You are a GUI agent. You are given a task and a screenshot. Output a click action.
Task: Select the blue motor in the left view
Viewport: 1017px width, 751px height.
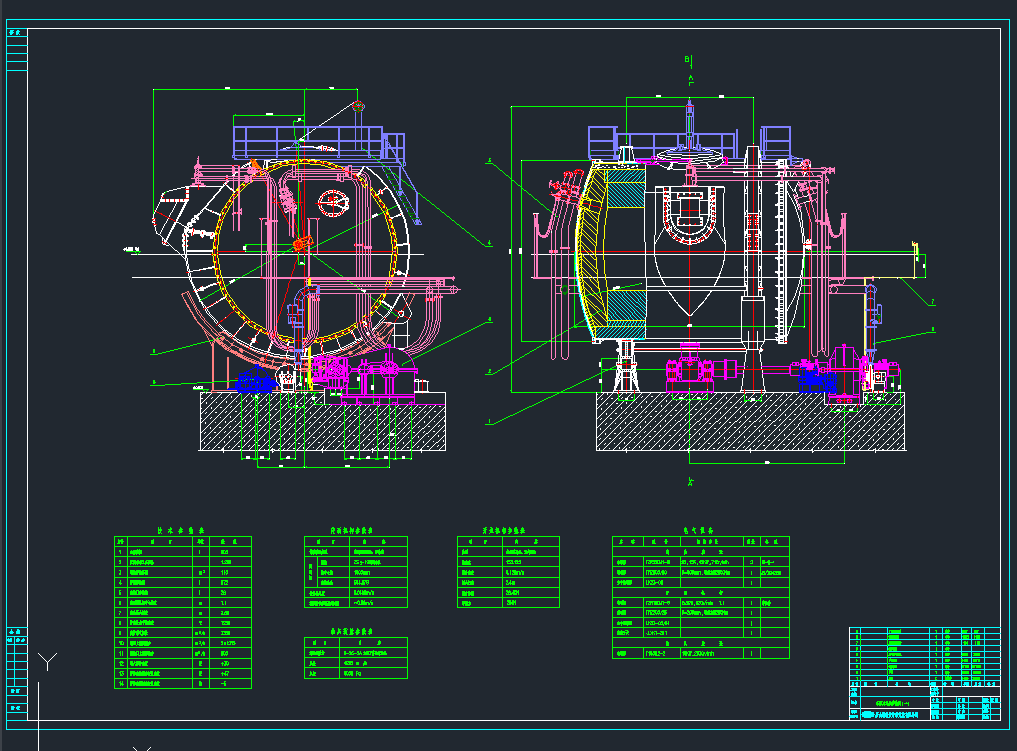click(254, 382)
